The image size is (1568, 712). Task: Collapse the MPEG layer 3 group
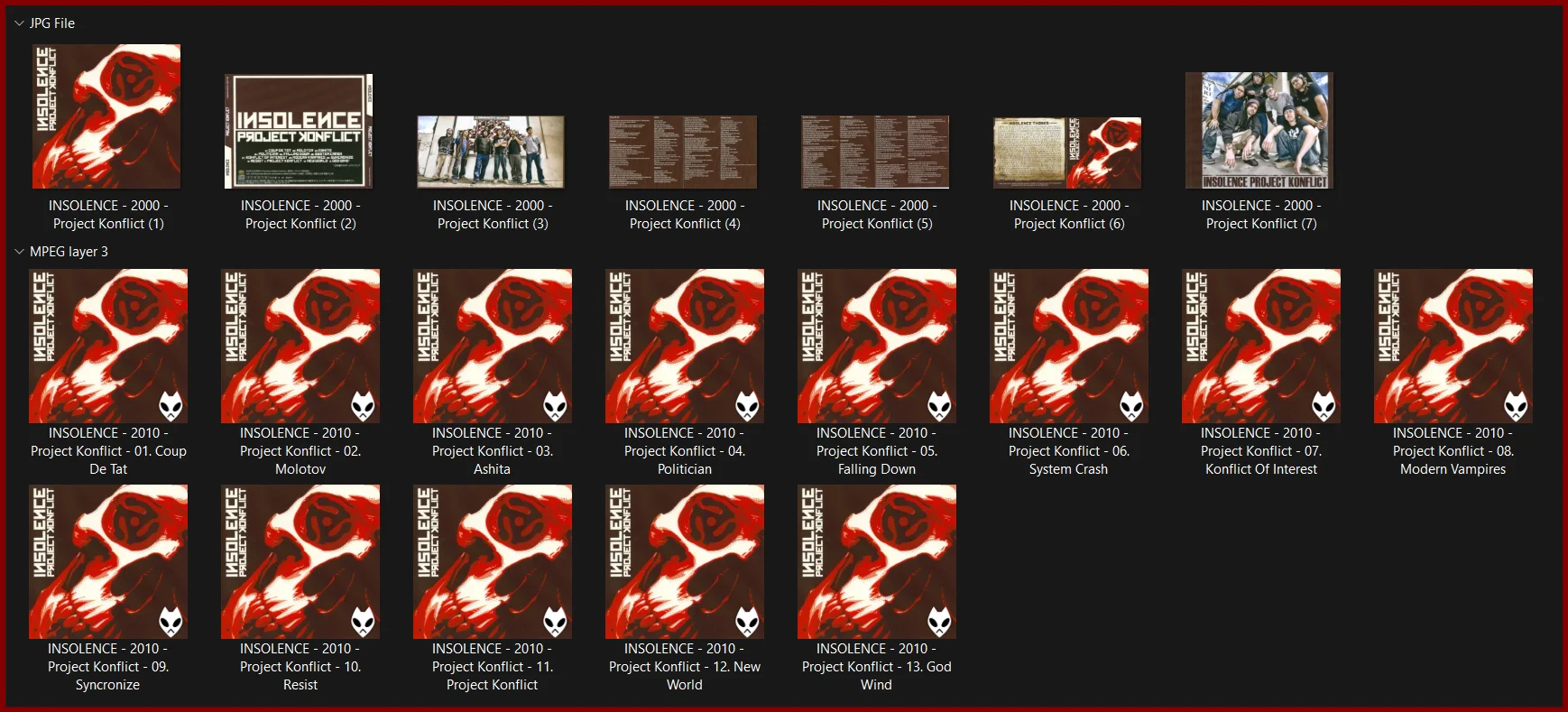click(x=19, y=252)
